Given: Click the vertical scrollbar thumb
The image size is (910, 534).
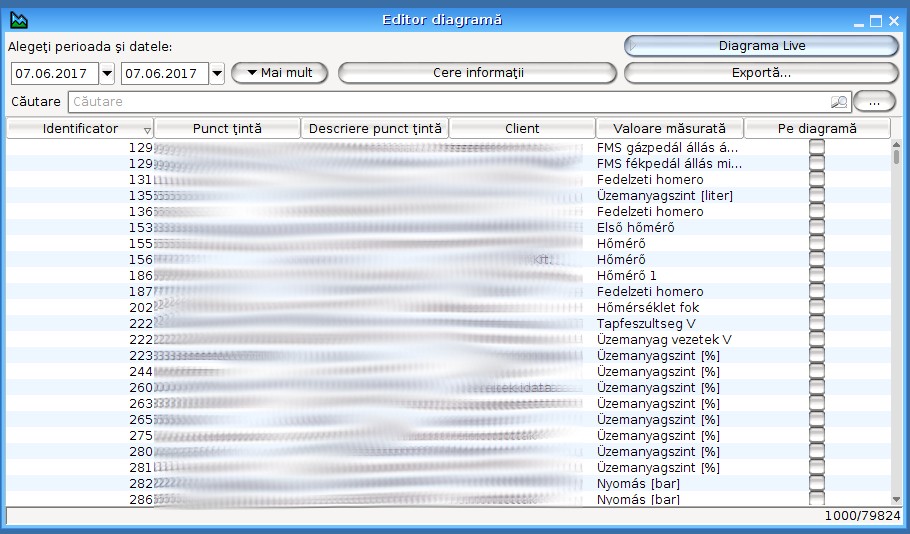Looking at the screenshot, I should [896, 157].
